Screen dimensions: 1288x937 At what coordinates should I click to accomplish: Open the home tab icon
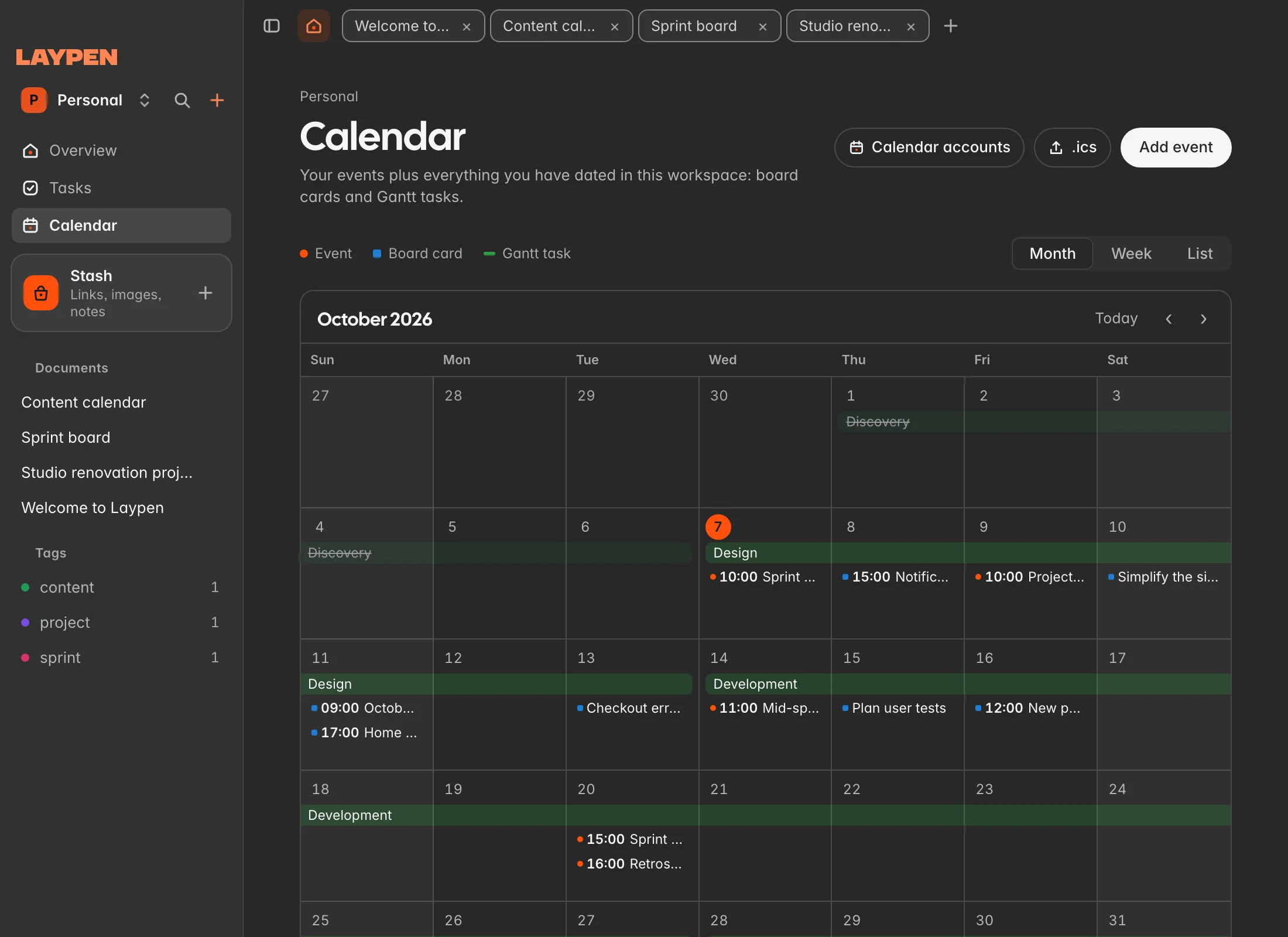tap(314, 26)
